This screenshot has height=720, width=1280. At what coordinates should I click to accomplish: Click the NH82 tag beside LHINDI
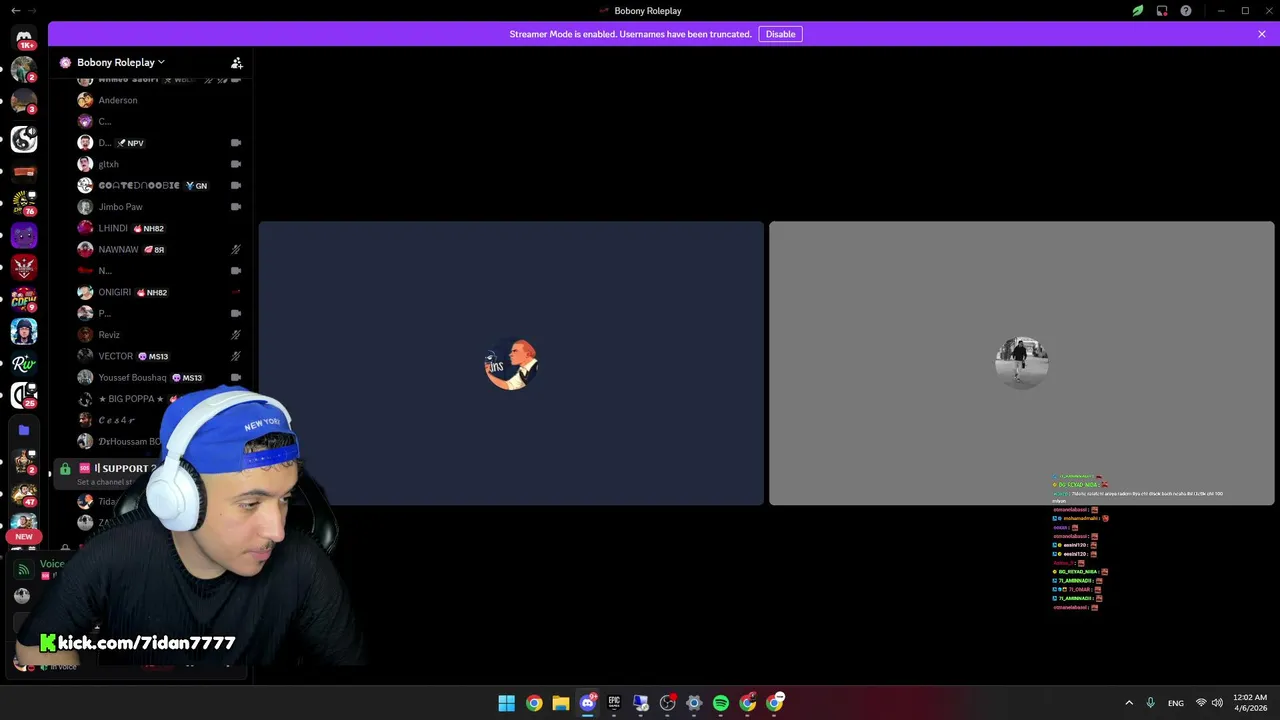149,228
